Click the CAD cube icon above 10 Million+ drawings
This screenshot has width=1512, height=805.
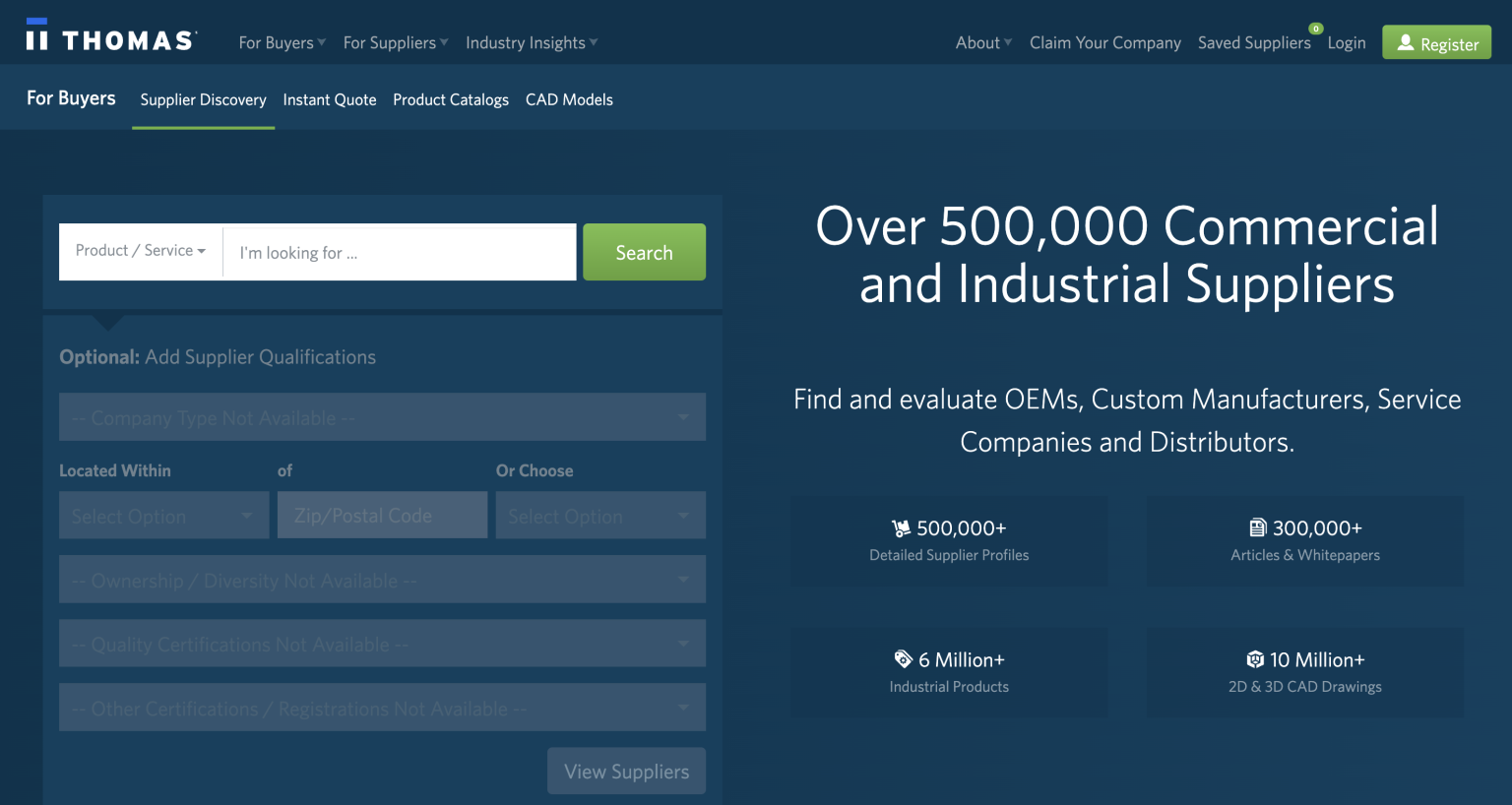[1254, 659]
